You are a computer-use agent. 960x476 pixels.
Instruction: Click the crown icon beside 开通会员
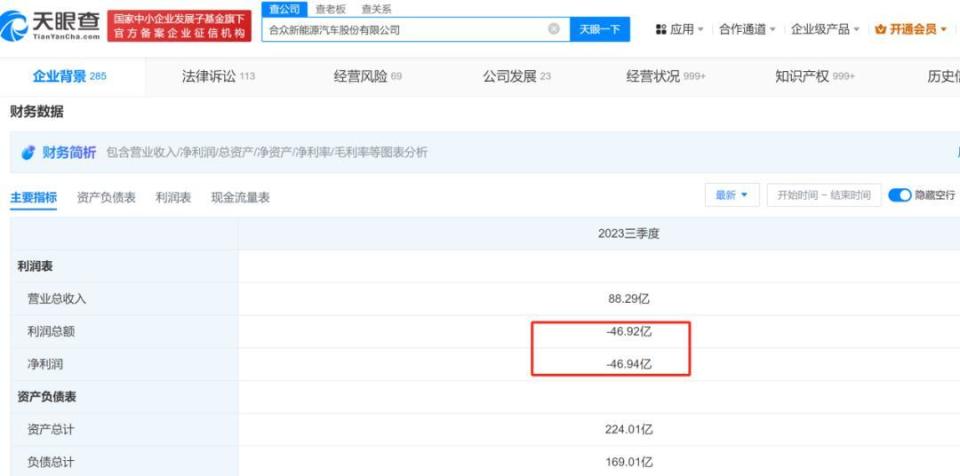point(880,29)
